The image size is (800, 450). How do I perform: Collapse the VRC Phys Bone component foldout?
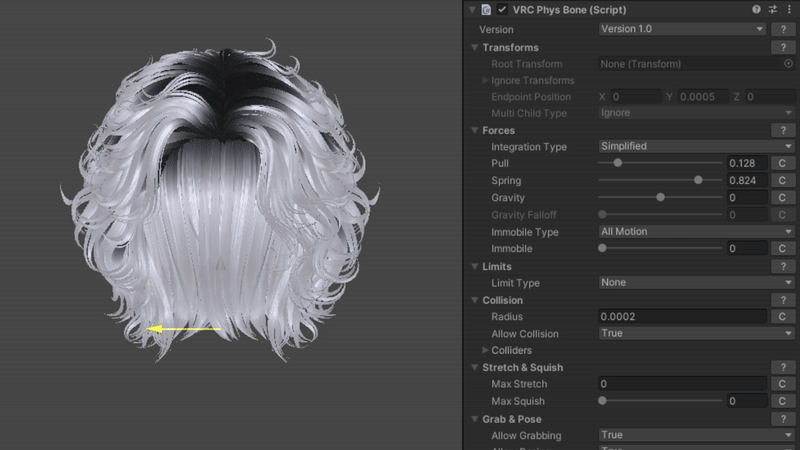[x=472, y=10]
